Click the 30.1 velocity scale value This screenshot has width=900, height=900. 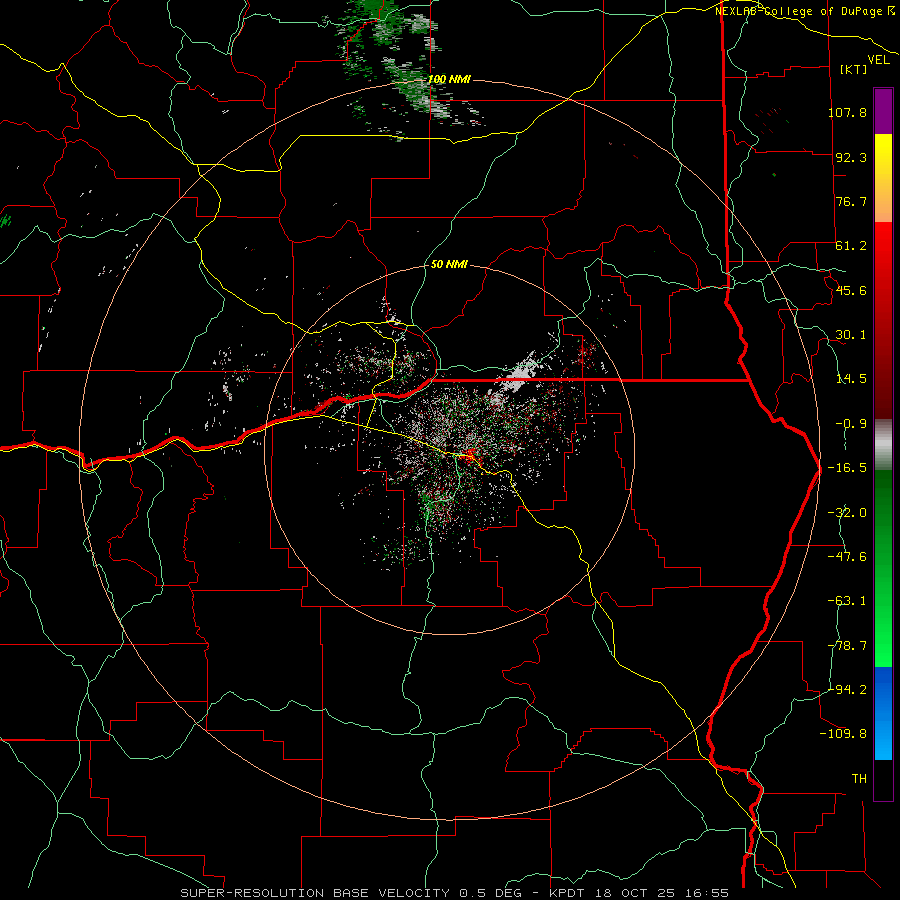[851, 335]
